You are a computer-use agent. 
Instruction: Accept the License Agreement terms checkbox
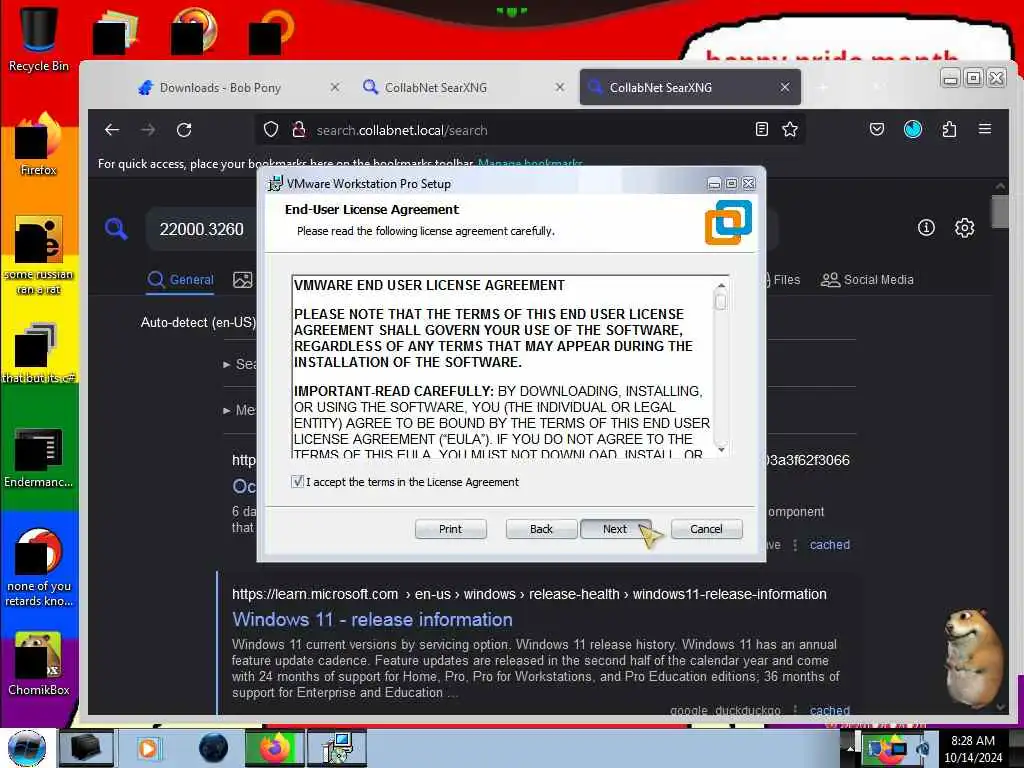[298, 482]
